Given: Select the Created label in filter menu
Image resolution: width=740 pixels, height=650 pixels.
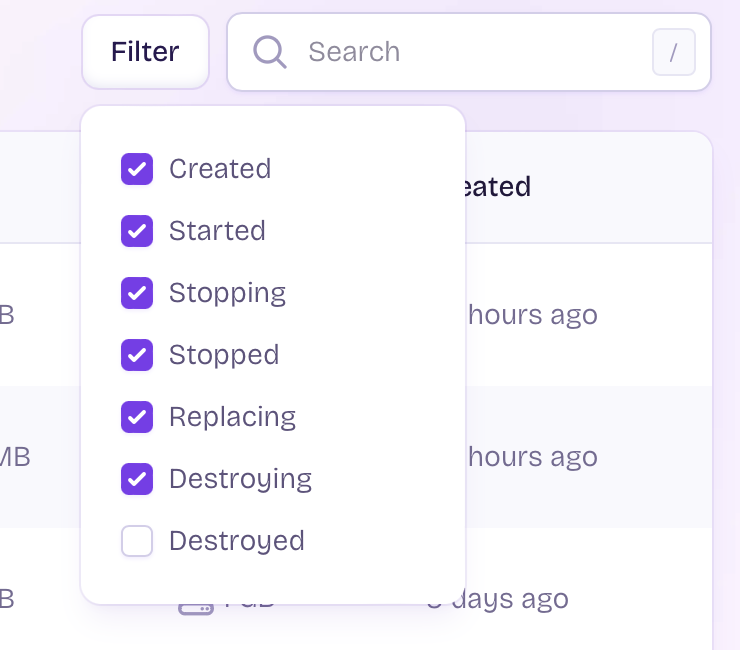Looking at the screenshot, I should pos(220,169).
